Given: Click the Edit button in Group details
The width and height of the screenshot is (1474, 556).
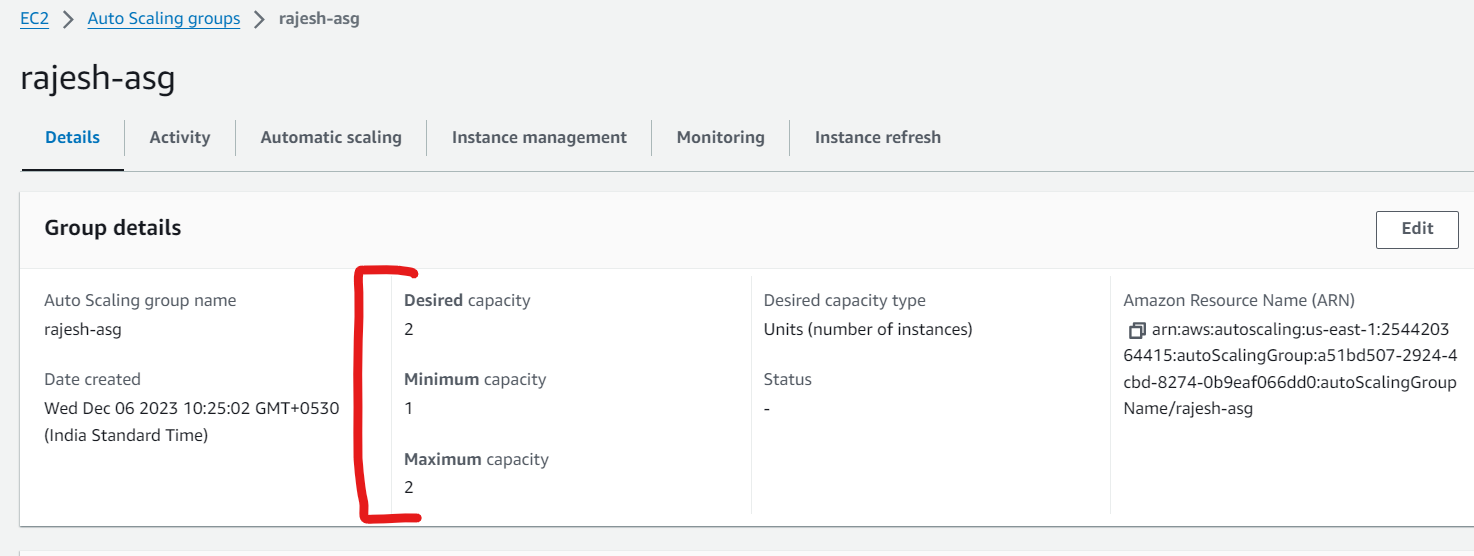Looking at the screenshot, I should click(x=1417, y=229).
